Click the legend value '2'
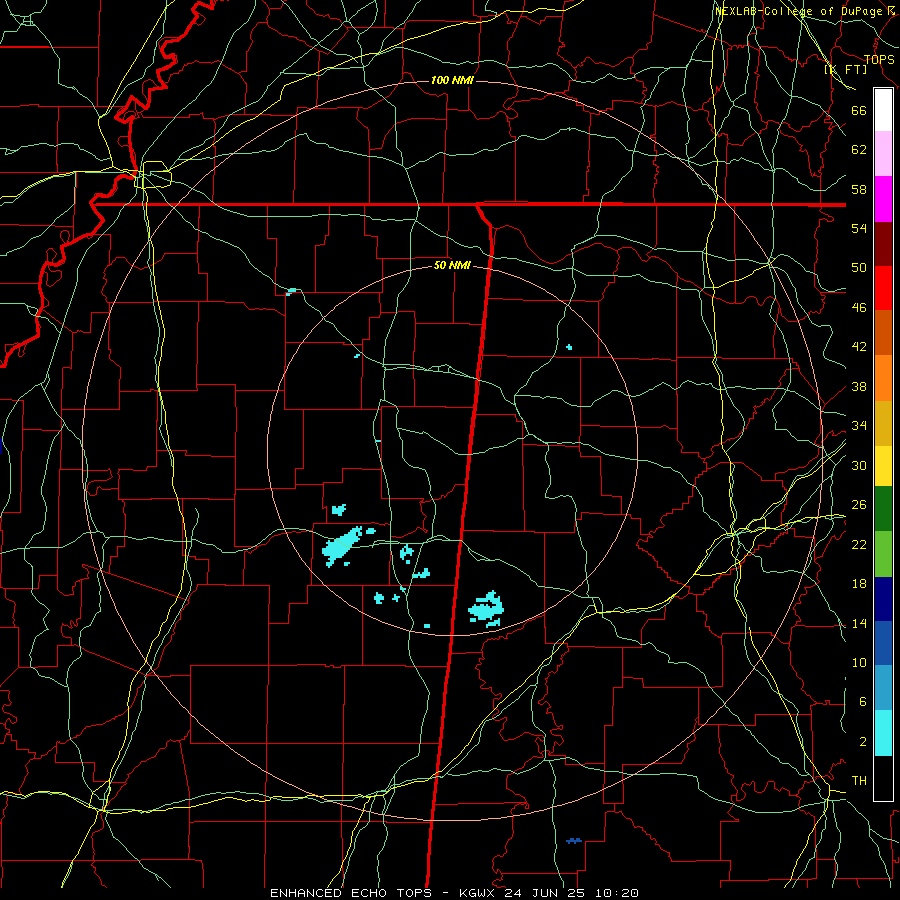The height and width of the screenshot is (900, 900). (x=863, y=742)
